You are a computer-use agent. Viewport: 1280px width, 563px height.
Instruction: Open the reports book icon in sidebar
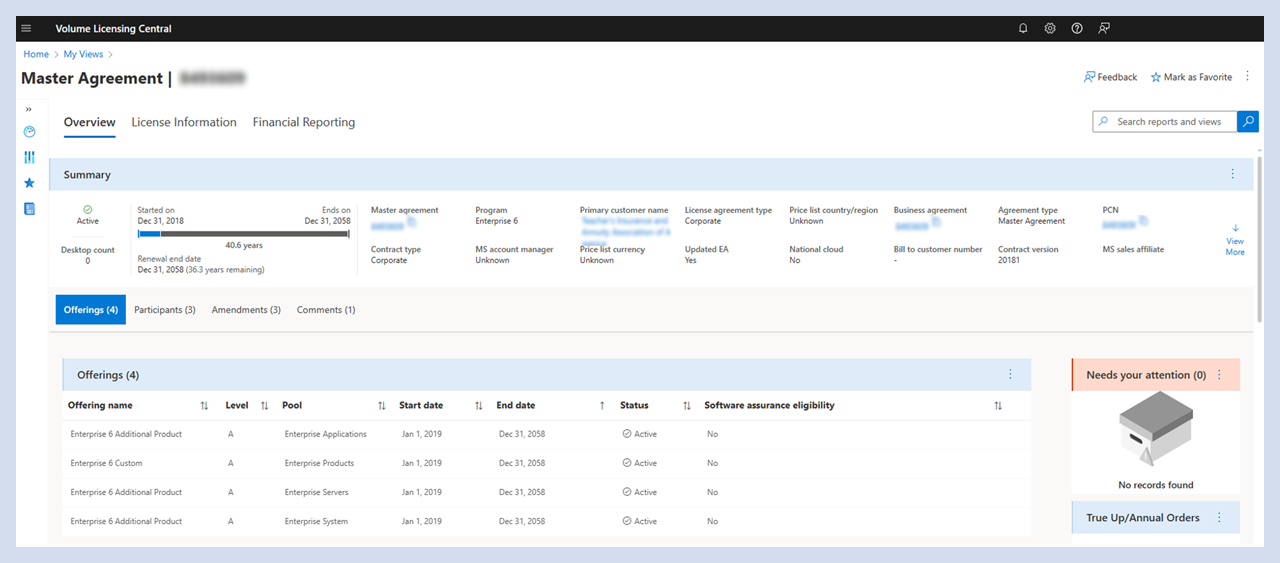[29, 209]
